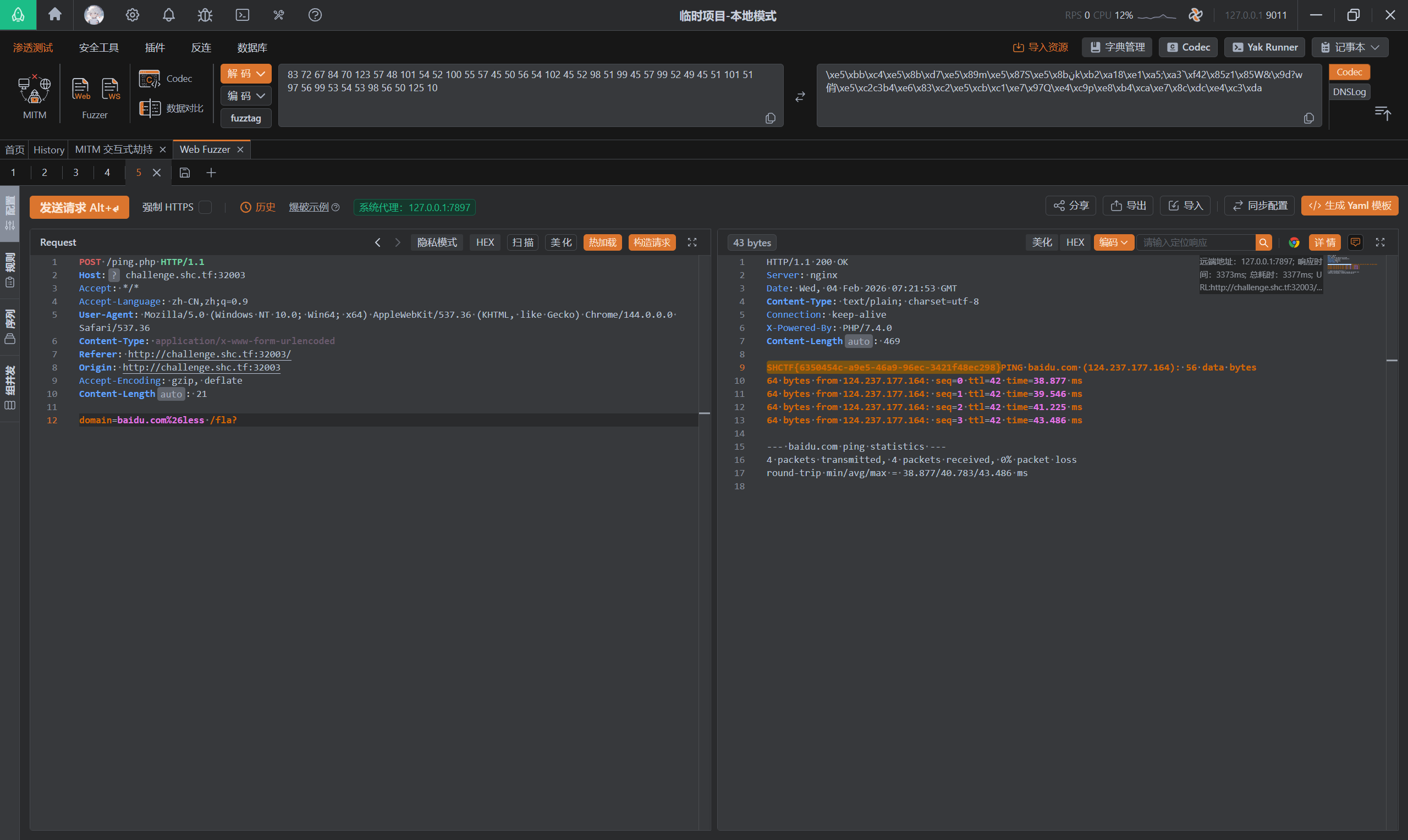Open the Web Fuzzer icon
This screenshot has height=840, width=1408.
80,90
